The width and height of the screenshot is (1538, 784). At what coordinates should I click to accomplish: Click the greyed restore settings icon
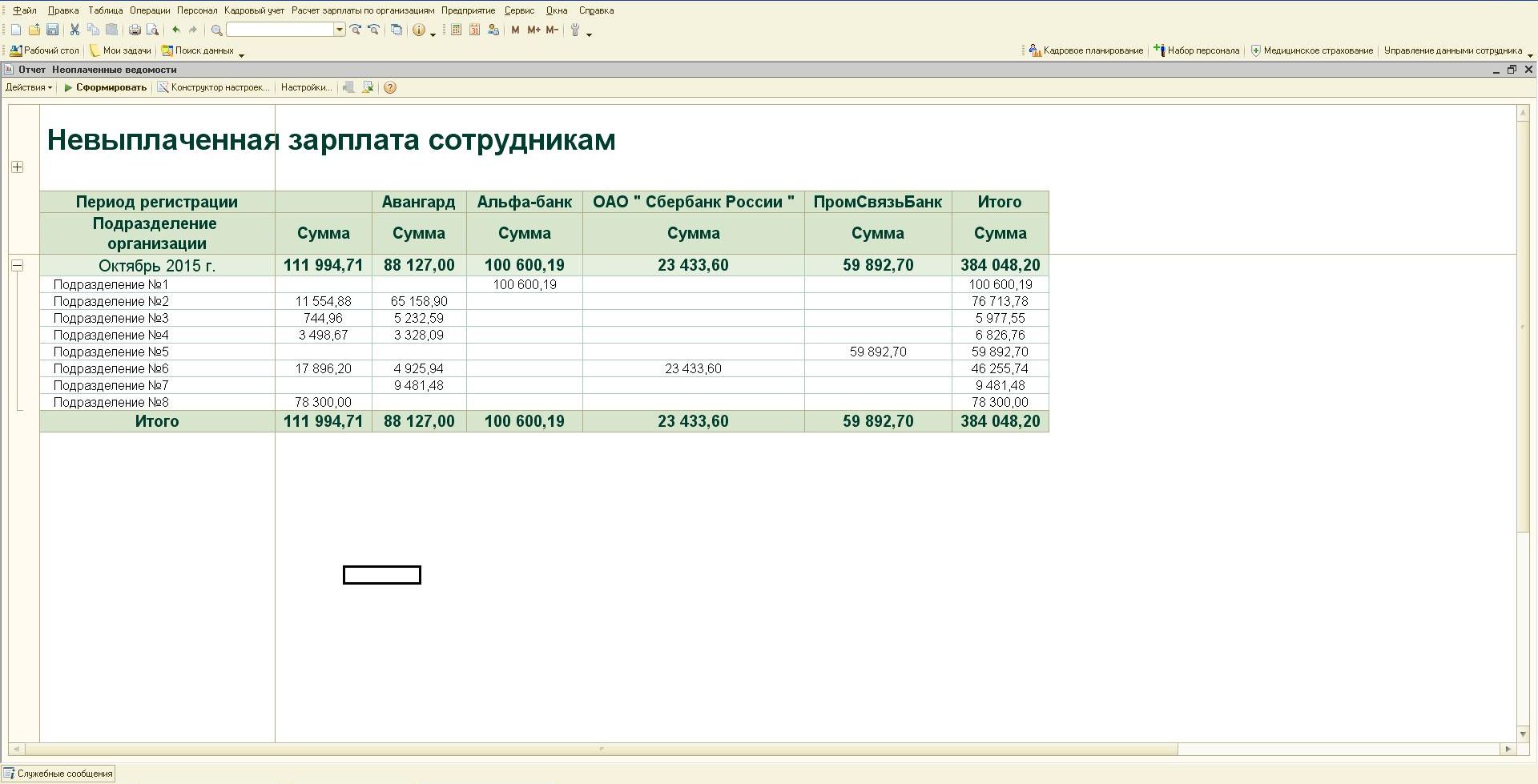coord(348,87)
